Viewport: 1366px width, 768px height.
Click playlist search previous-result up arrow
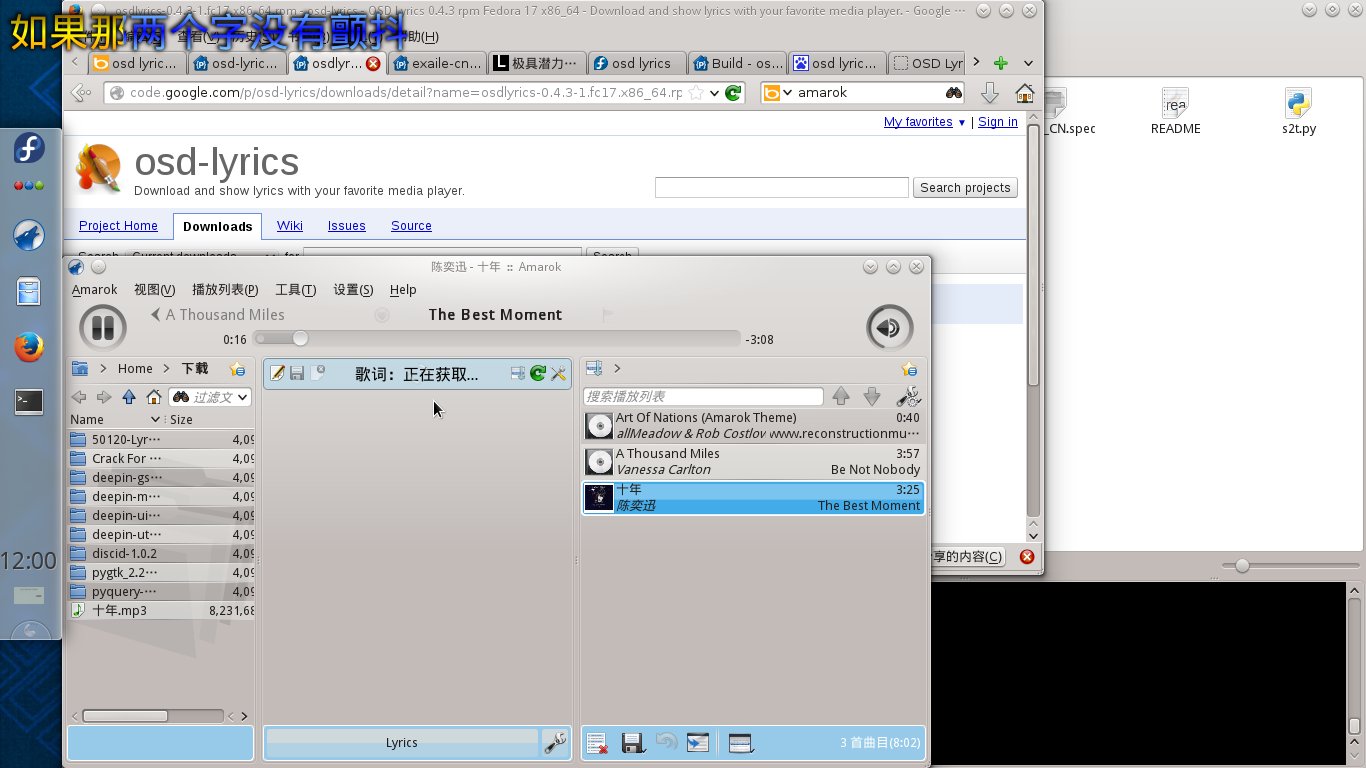point(841,397)
